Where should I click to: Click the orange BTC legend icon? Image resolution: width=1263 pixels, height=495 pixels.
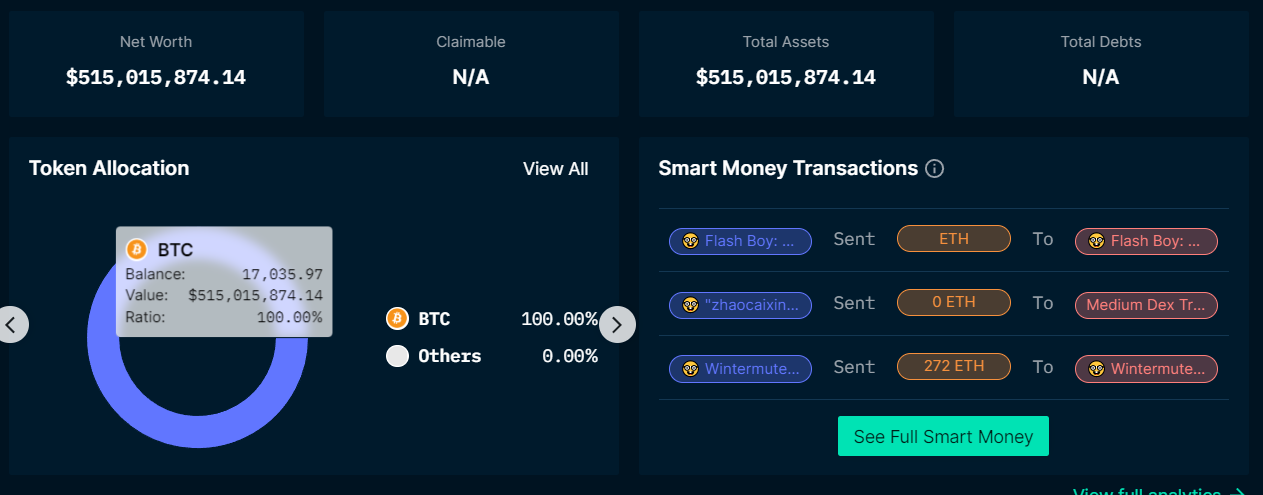pyautogui.click(x=397, y=319)
